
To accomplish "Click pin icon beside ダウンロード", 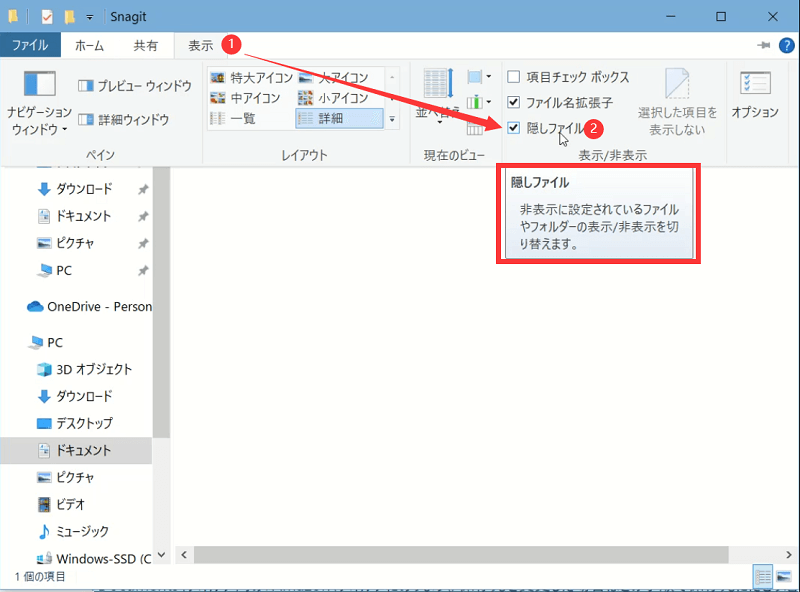I will [x=143, y=189].
